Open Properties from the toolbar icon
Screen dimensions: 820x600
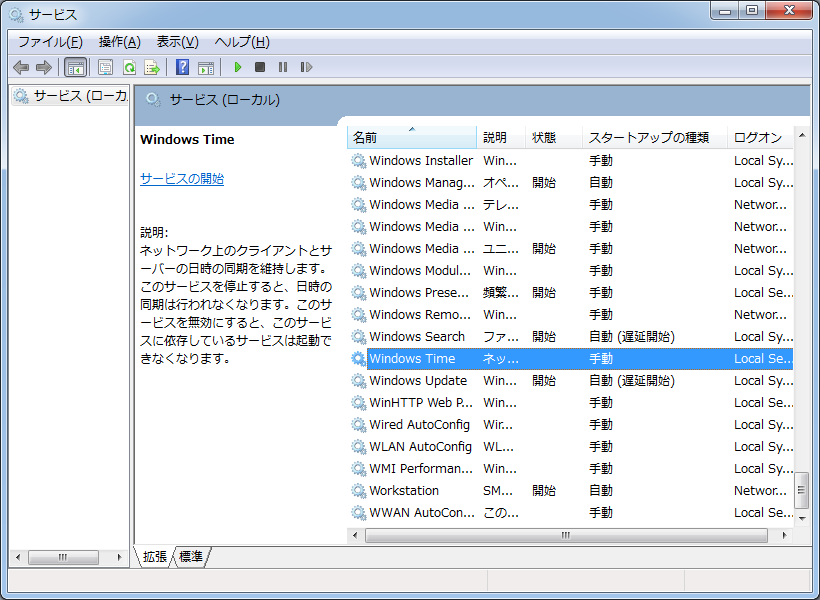tap(105, 67)
